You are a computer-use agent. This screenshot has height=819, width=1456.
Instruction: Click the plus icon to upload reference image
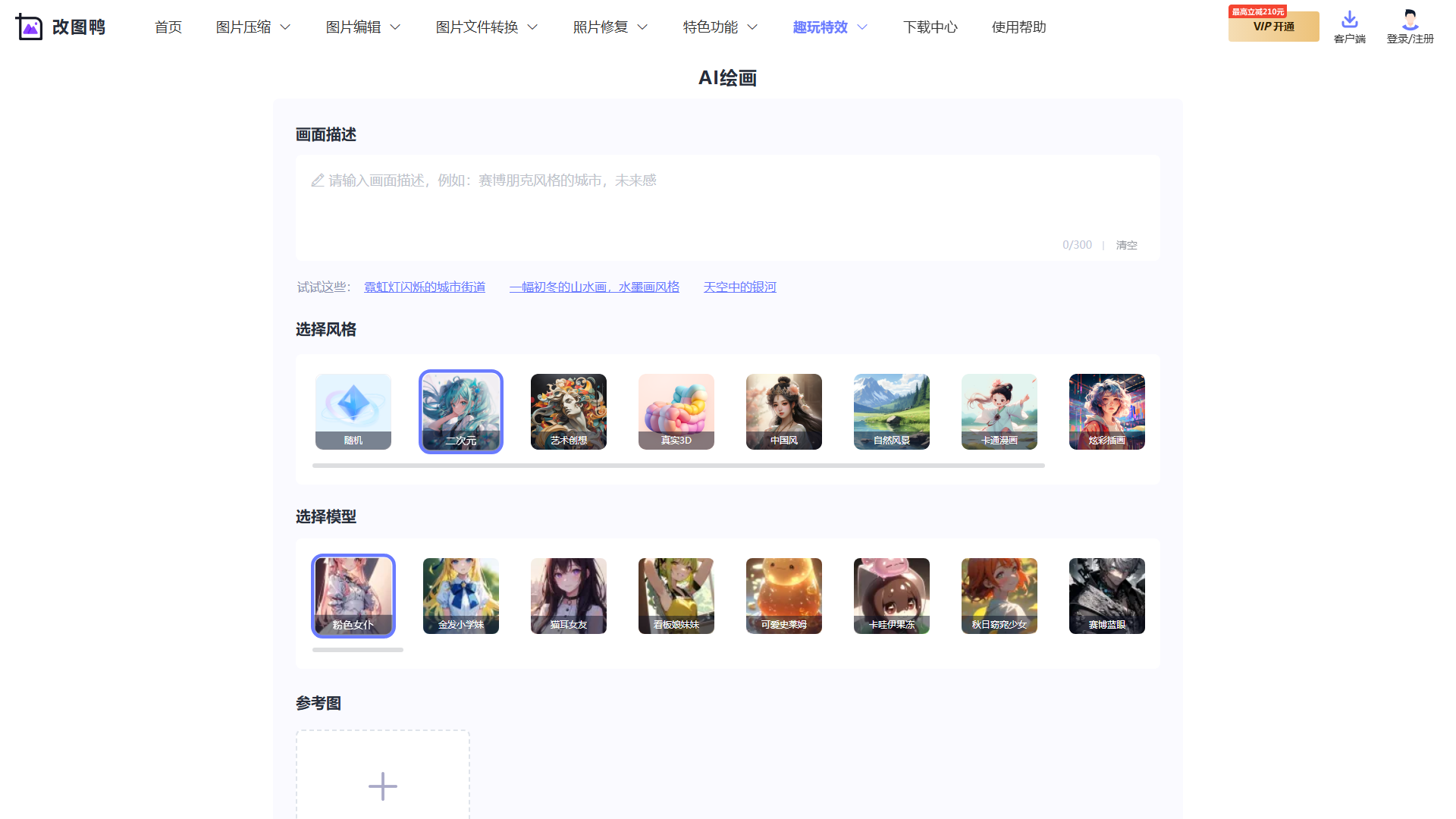pos(383,786)
